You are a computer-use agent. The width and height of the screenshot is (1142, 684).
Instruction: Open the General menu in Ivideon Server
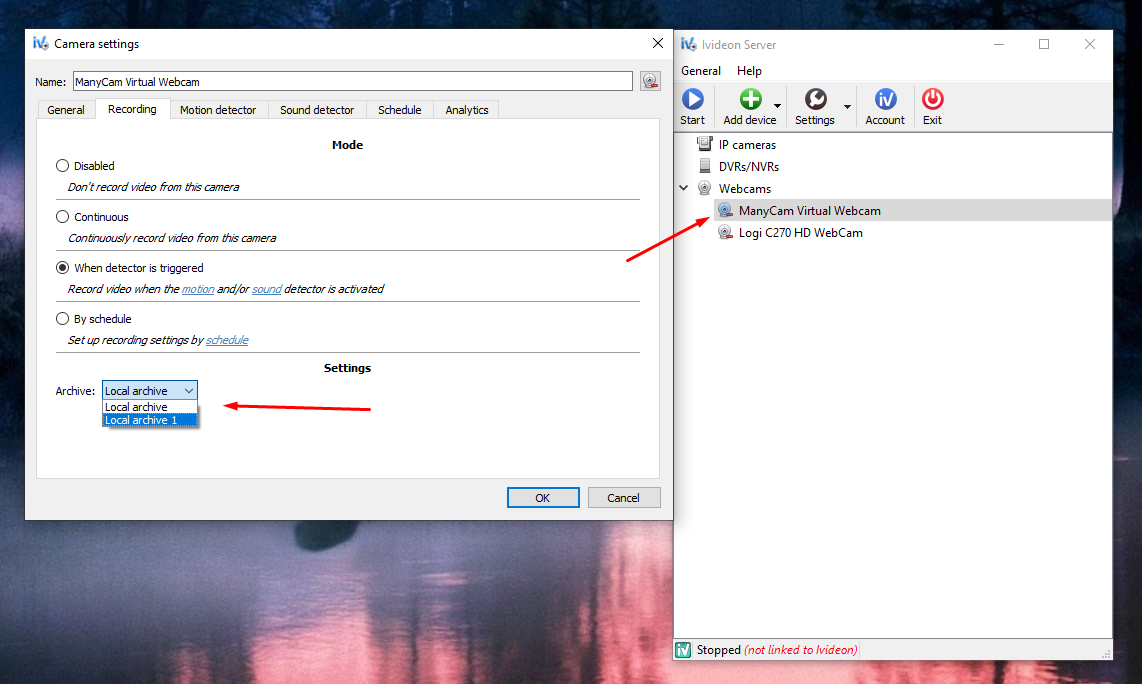point(701,71)
